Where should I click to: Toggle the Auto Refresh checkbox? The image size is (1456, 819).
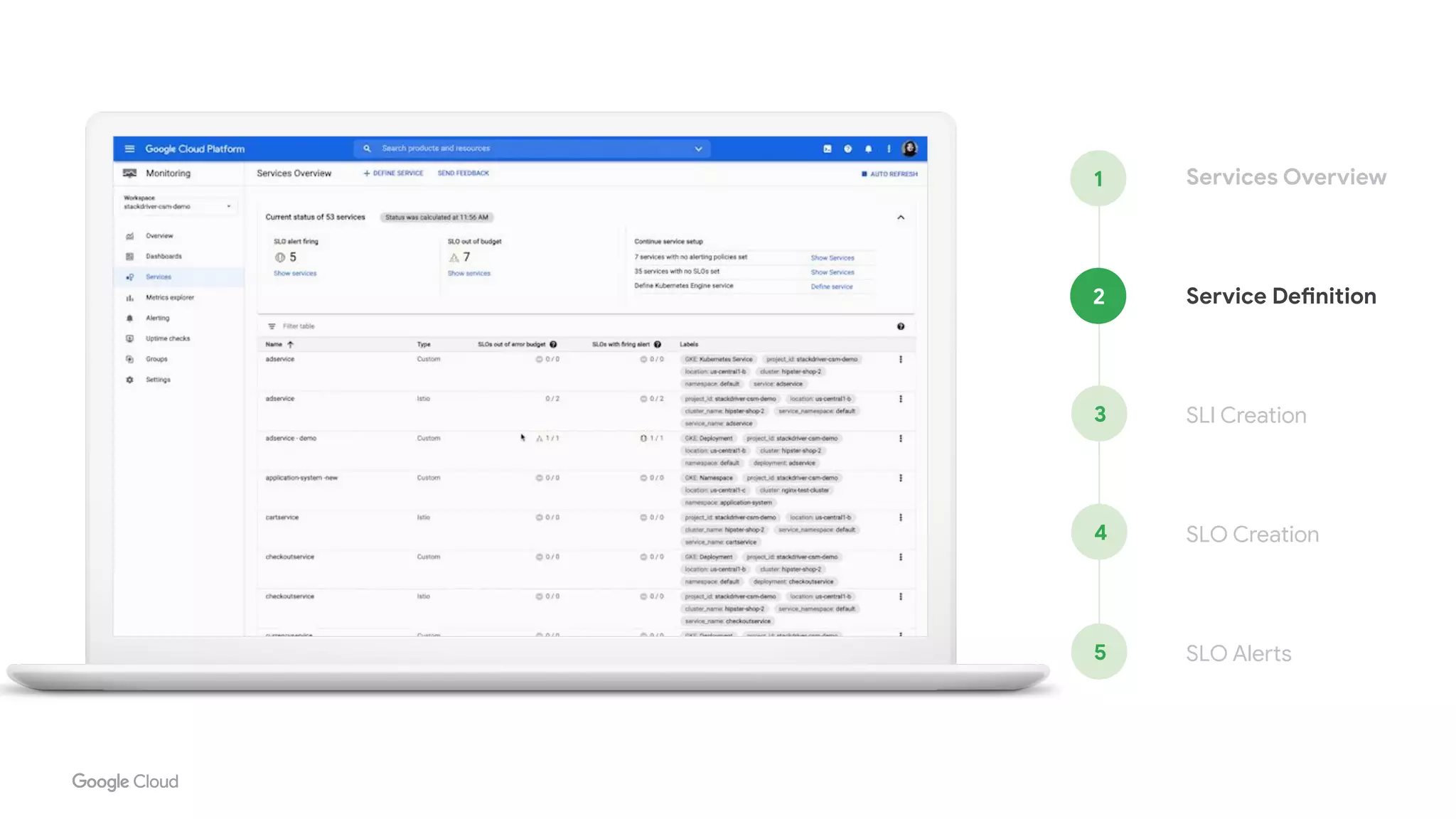click(x=864, y=173)
